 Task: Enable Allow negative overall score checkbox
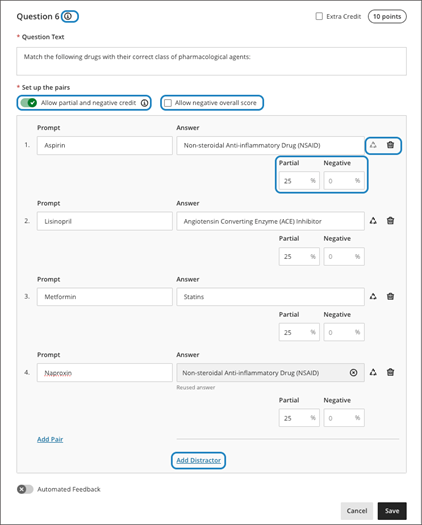coord(168,103)
